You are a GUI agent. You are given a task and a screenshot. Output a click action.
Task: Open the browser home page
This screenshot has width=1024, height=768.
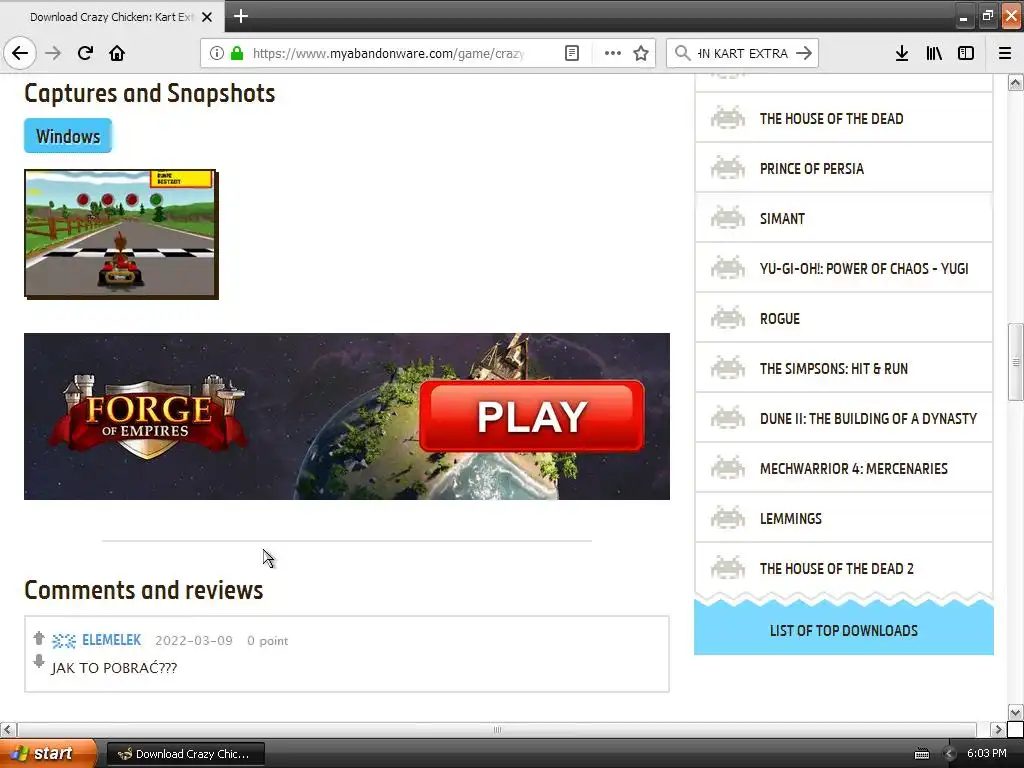pyautogui.click(x=117, y=53)
